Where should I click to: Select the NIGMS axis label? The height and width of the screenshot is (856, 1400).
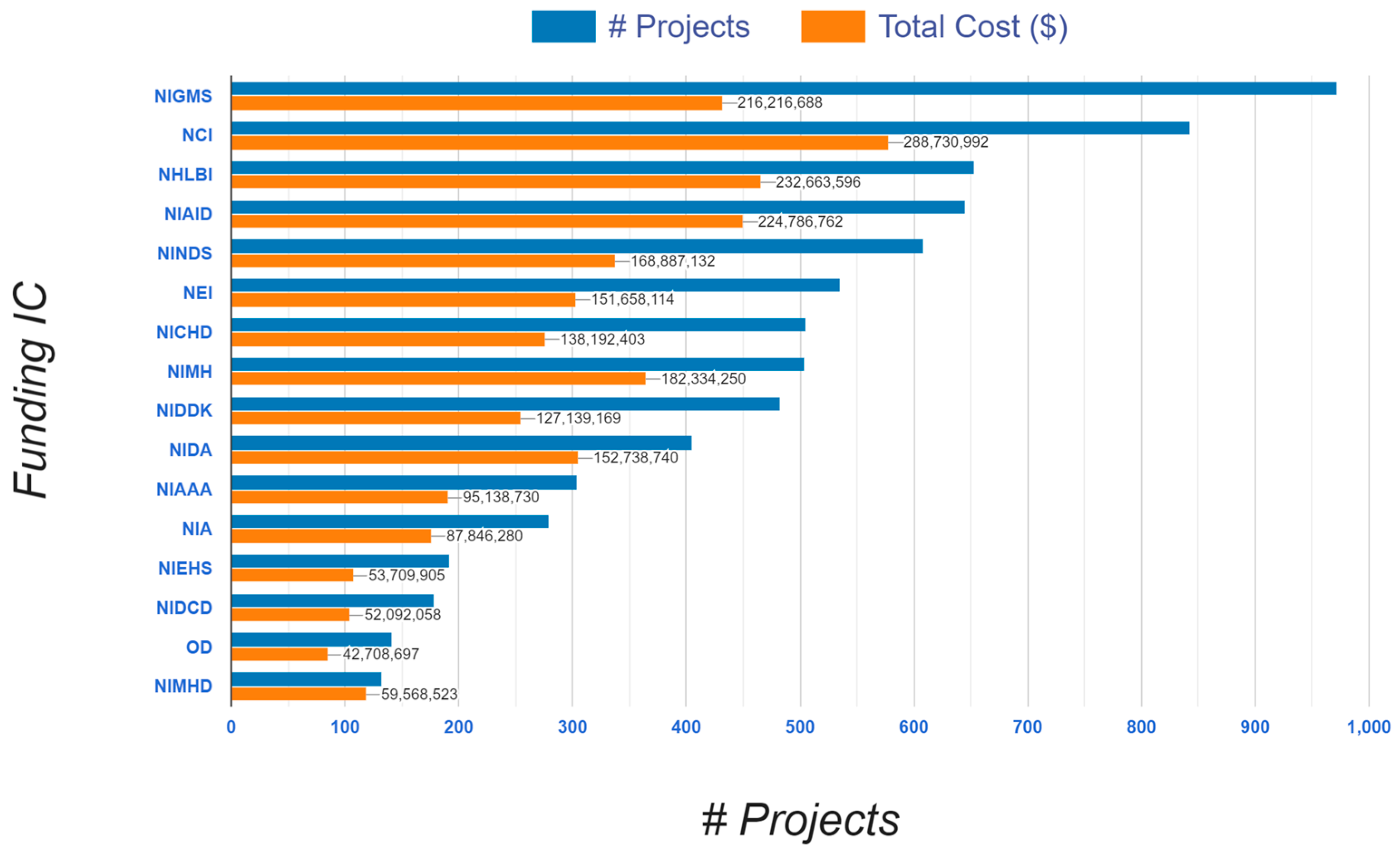pyautogui.click(x=183, y=96)
